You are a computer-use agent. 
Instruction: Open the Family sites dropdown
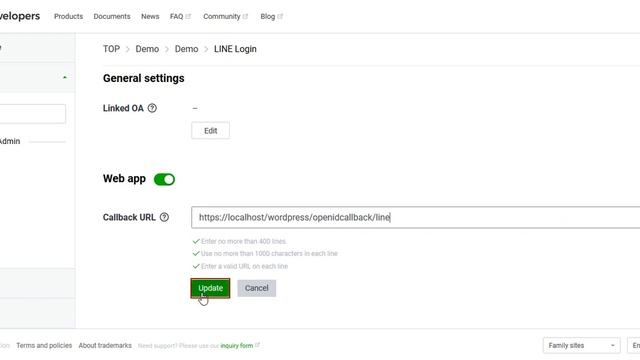coord(581,345)
